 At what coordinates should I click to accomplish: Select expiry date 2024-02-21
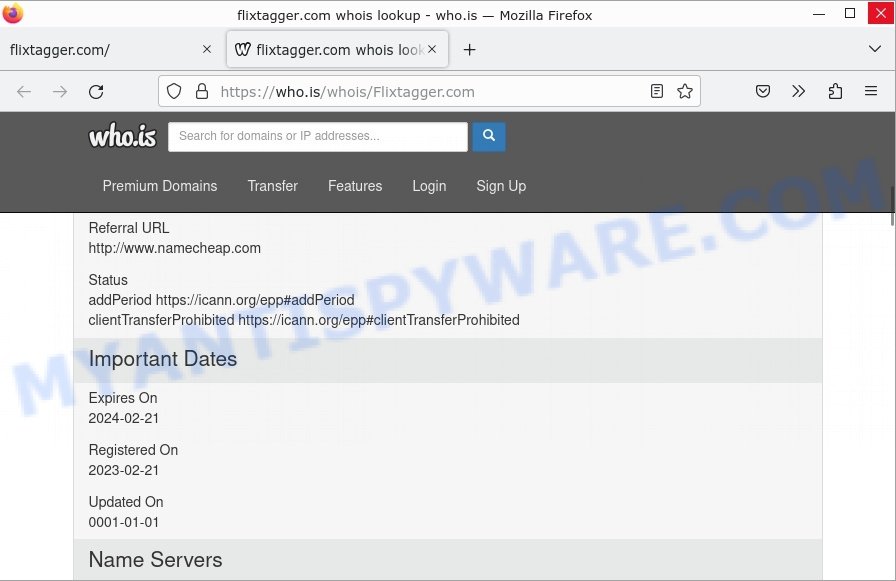pyautogui.click(x=123, y=418)
